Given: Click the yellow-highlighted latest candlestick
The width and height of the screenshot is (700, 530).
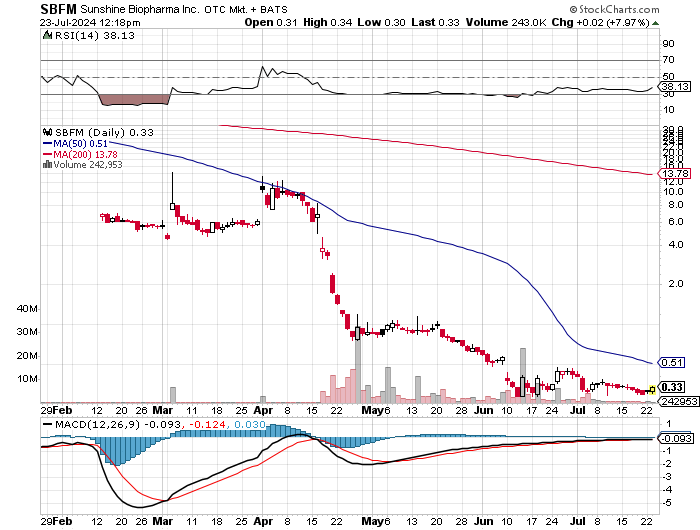Looking at the screenshot, I should coord(652,390).
